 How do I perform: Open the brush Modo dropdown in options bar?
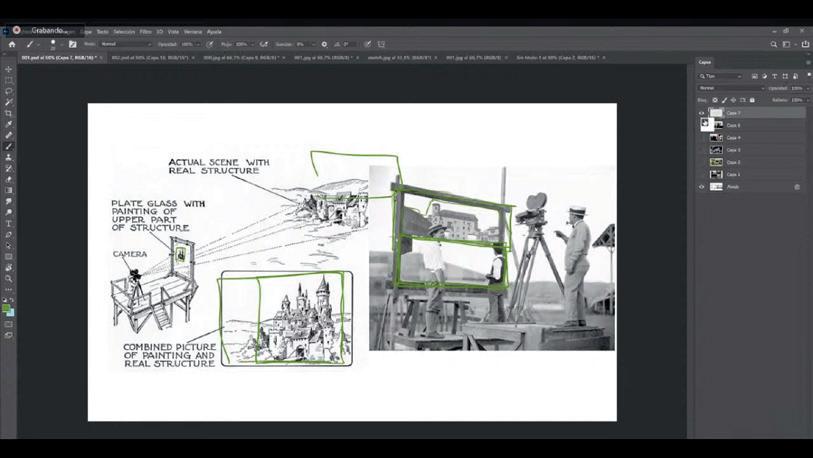tap(125, 44)
